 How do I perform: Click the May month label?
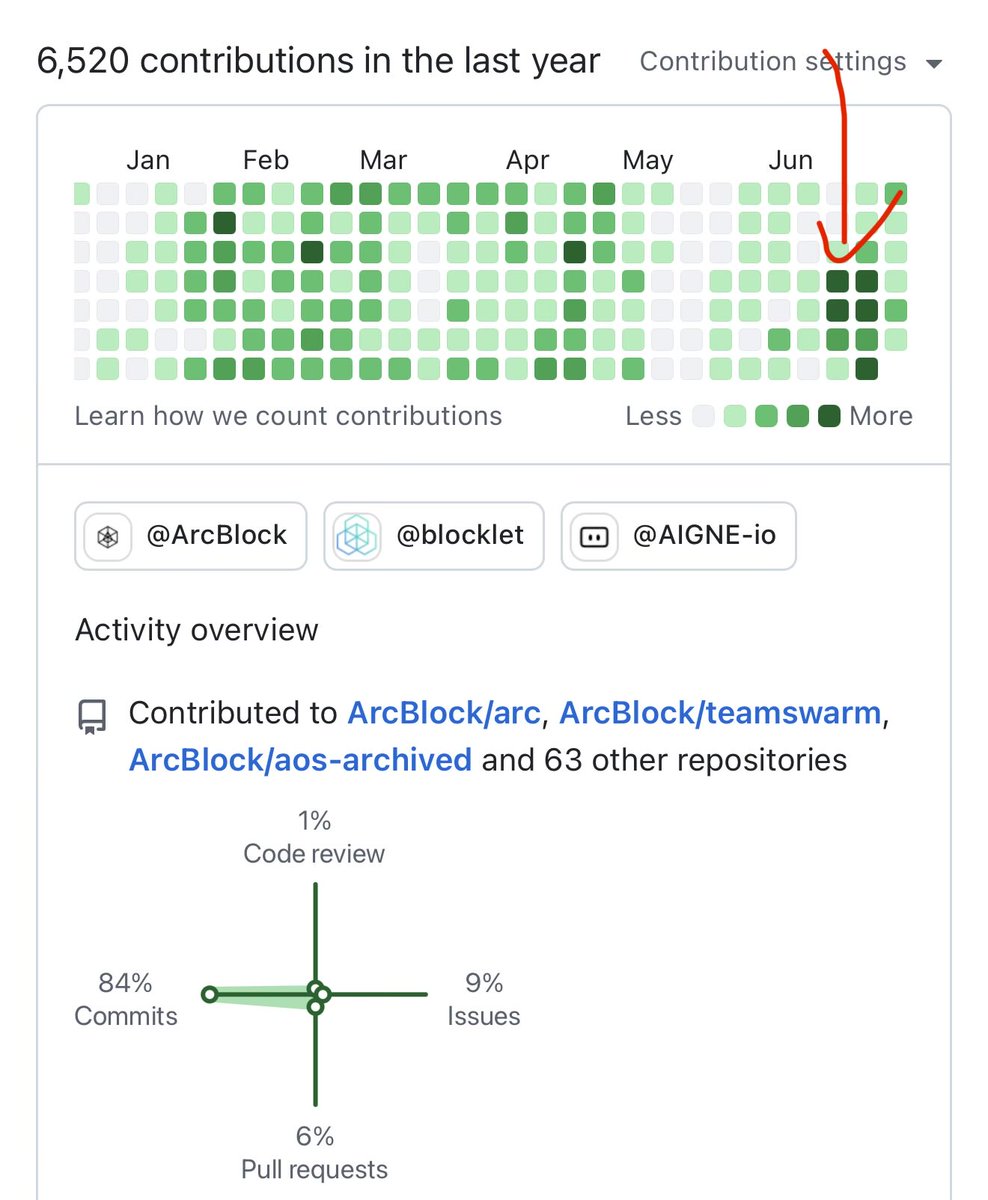(648, 160)
